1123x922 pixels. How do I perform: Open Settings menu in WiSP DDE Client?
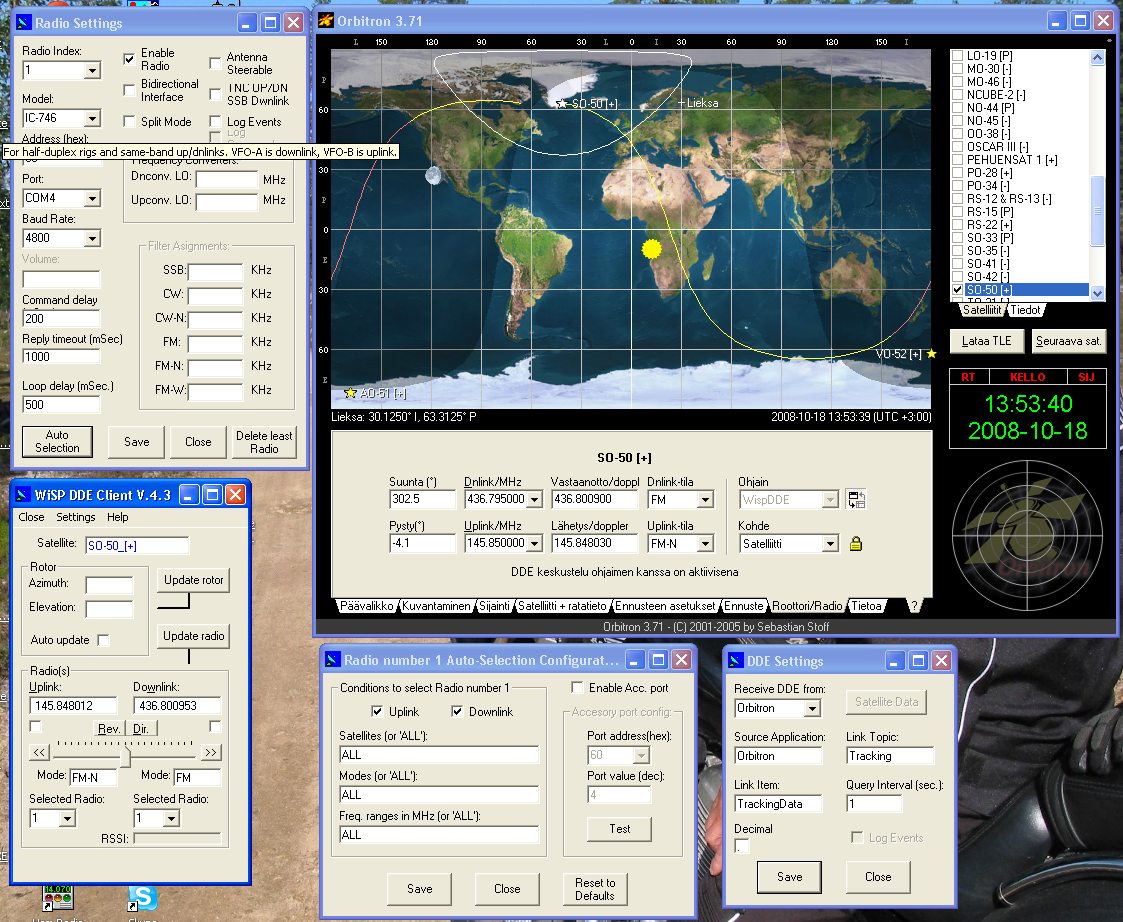click(75, 517)
